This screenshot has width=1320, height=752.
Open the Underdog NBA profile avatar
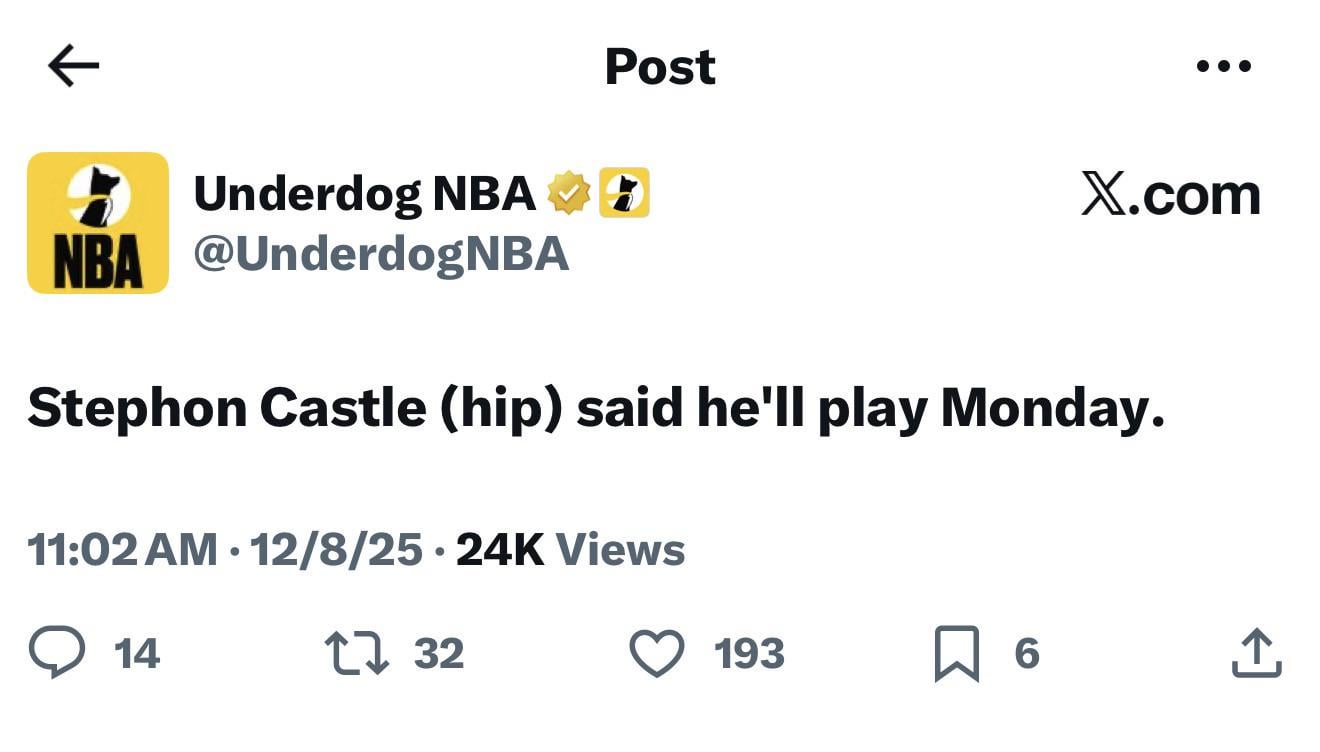[x=97, y=222]
